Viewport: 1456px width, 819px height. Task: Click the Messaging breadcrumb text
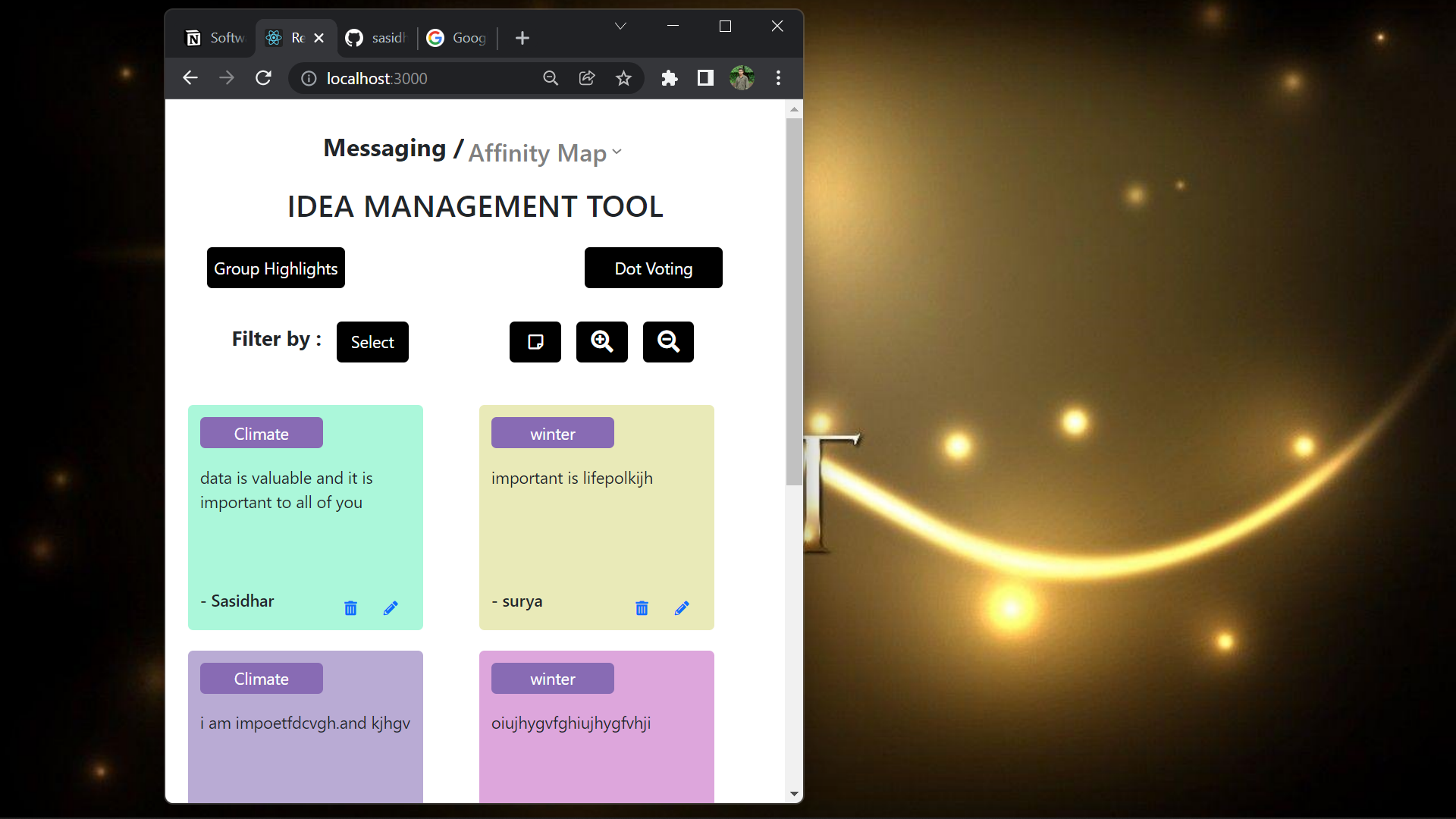(x=384, y=148)
